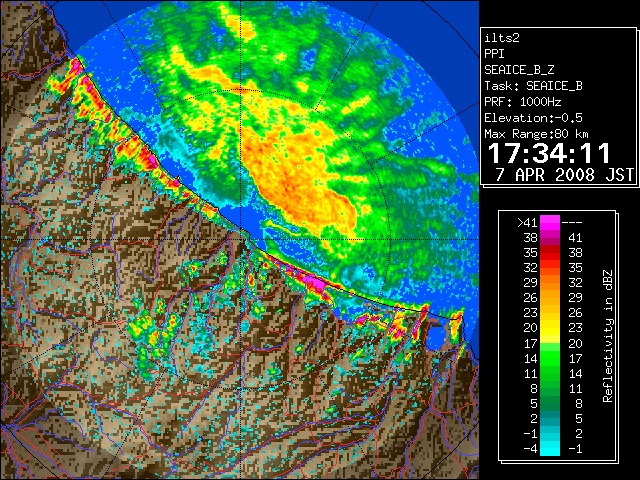Click the magenta swatch beside ">41"
Viewport: 640px width, 480px height.
point(550,222)
